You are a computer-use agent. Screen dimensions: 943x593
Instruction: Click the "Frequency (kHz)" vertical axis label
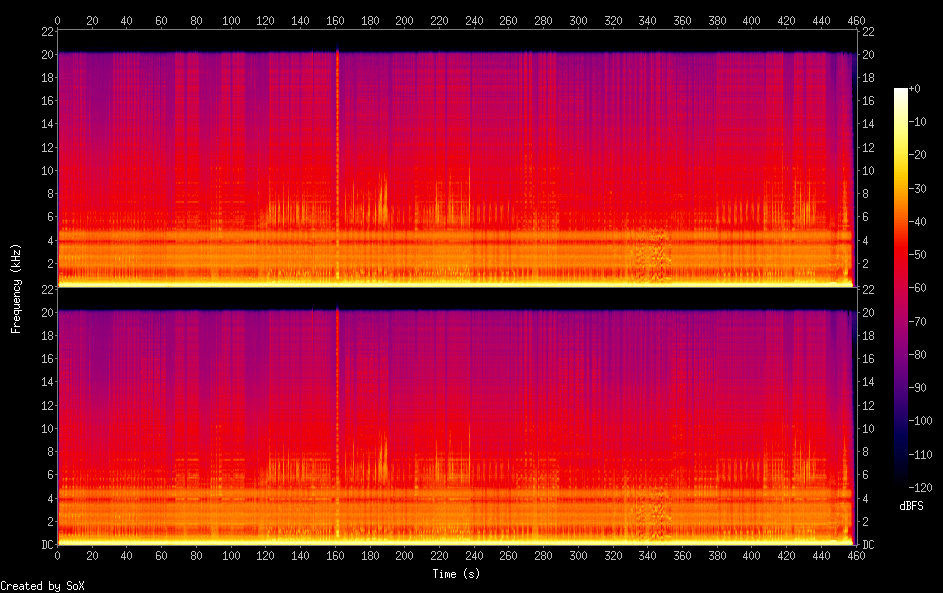(x=16, y=288)
